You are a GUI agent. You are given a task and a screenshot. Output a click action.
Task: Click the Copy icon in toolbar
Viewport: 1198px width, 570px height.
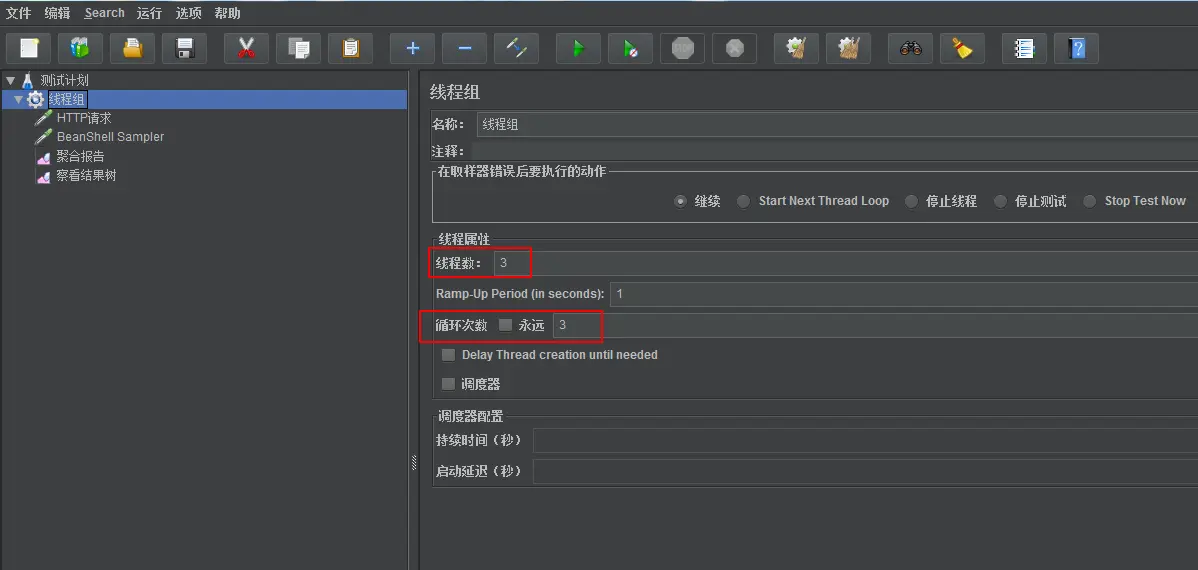tap(299, 48)
